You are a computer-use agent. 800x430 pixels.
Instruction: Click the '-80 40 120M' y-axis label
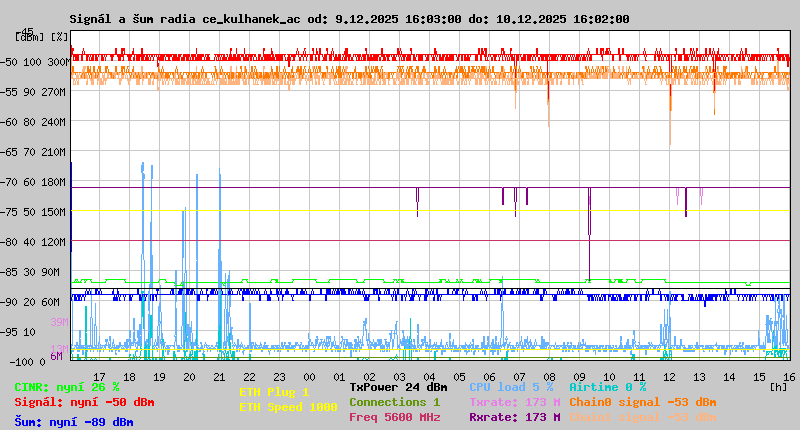click(x=33, y=242)
